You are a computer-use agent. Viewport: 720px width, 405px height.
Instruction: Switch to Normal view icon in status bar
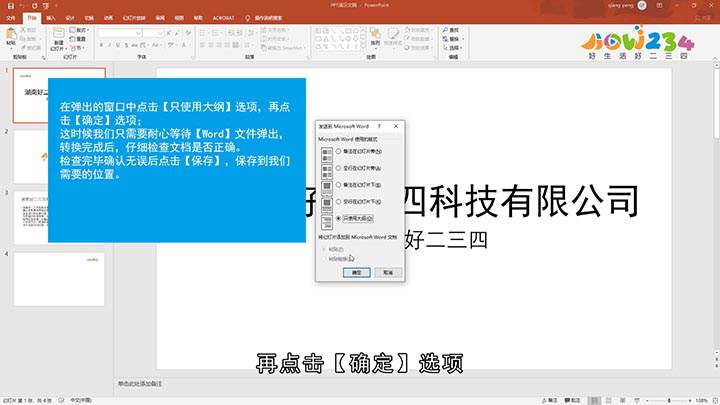click(594, 400)
